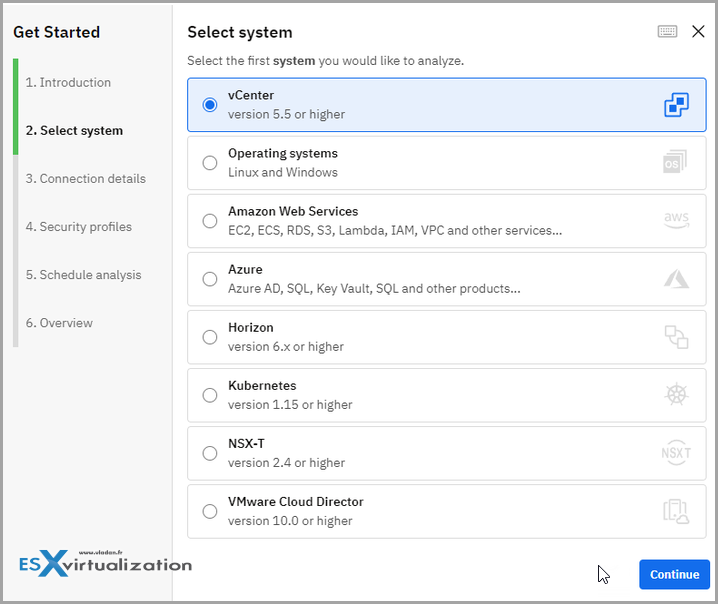Select the Horizon radio button
The height and width of the screenshot is (604, 718).
[210, 337]
